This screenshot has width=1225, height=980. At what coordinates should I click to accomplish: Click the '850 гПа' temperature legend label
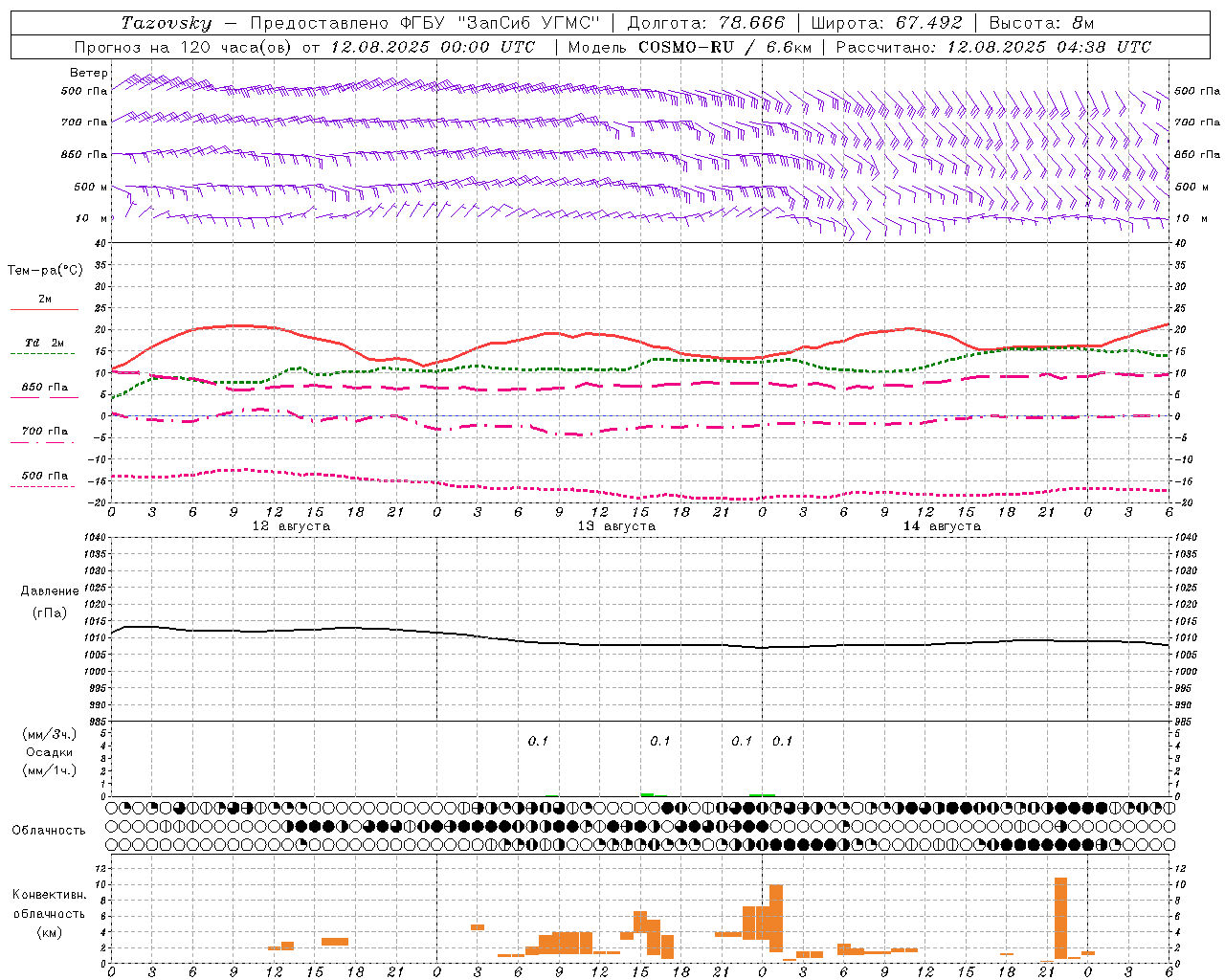(x=44, y=388)
